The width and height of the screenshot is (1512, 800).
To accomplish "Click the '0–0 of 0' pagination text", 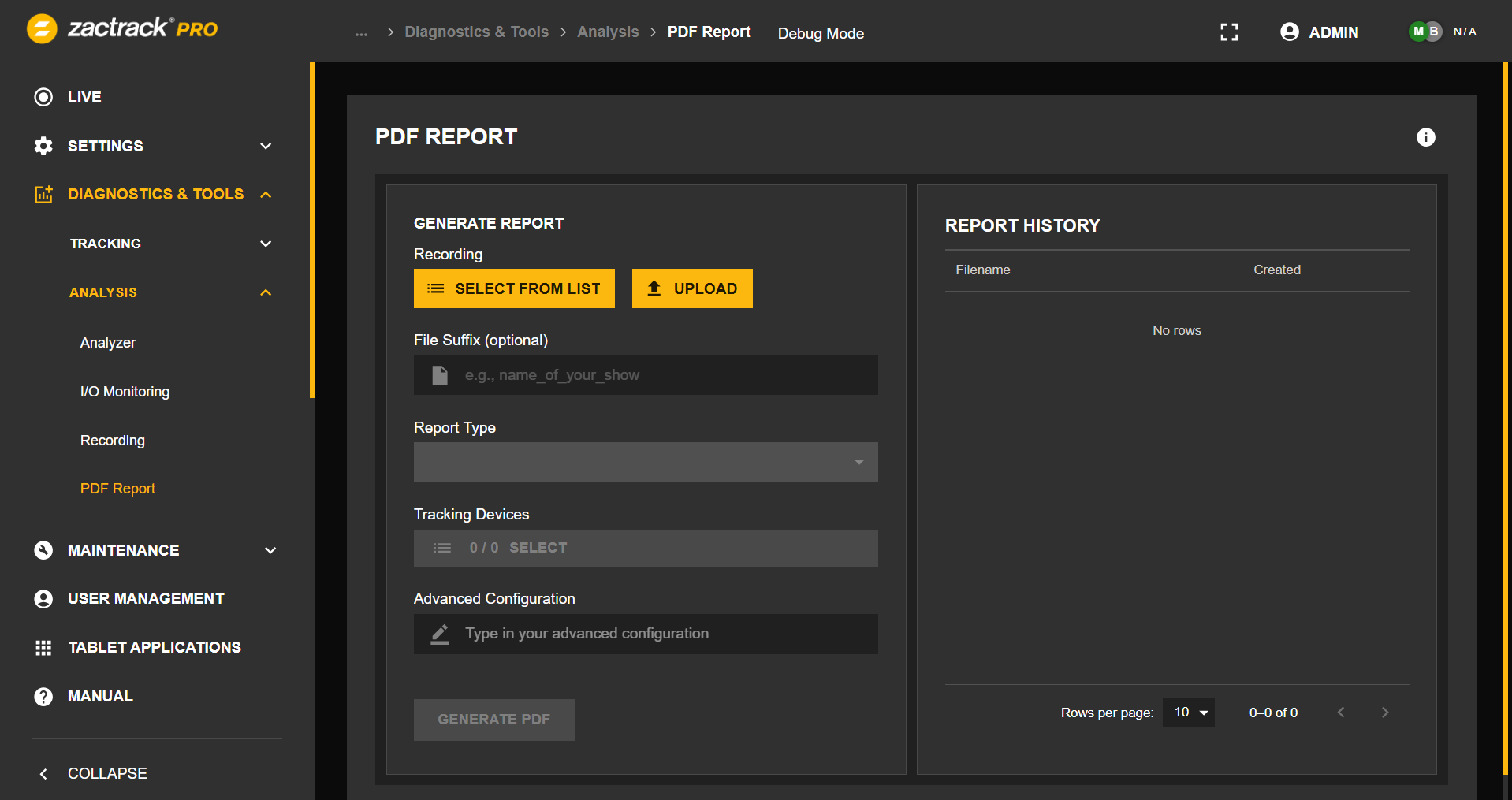I will tap(1273, 713).
